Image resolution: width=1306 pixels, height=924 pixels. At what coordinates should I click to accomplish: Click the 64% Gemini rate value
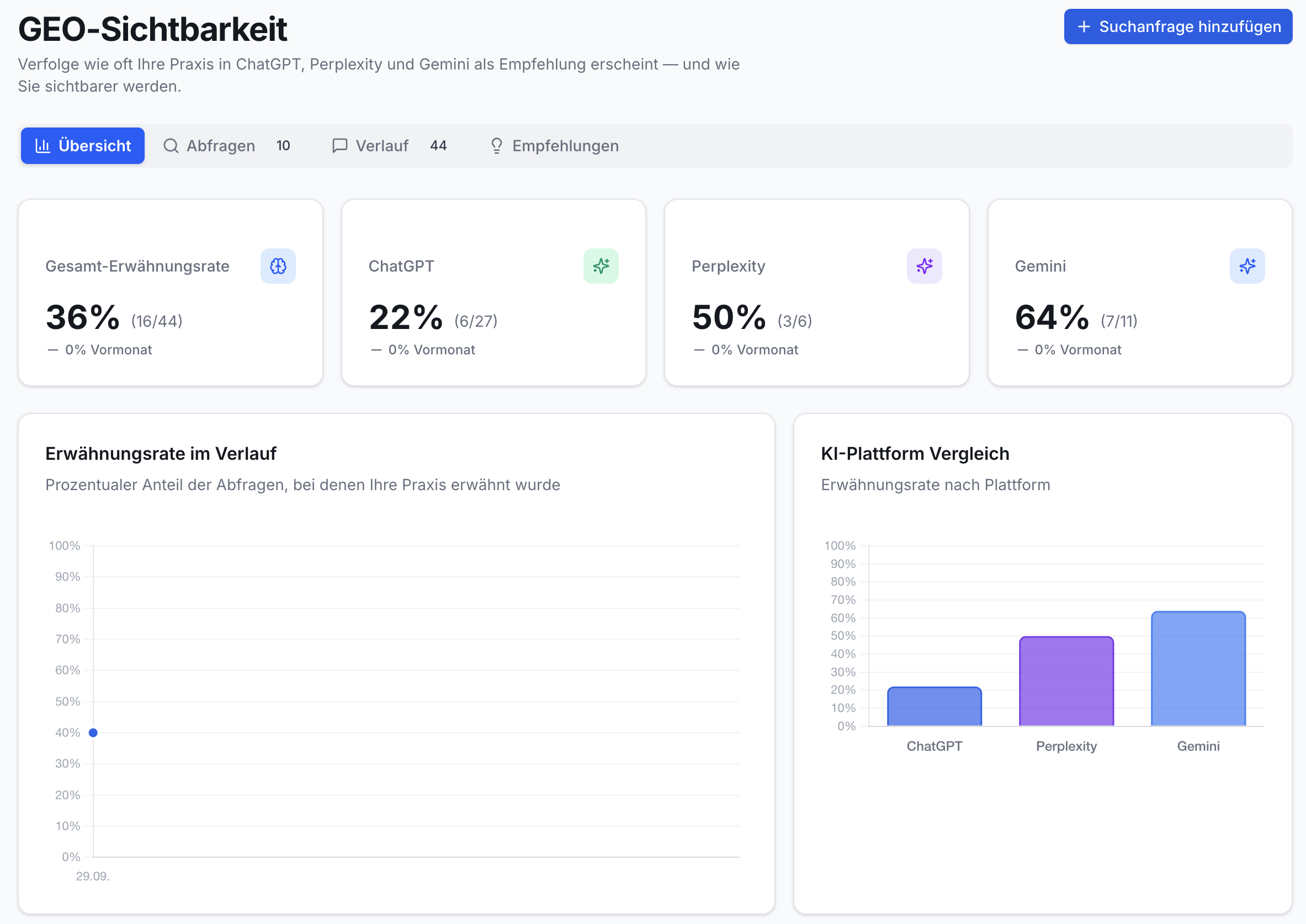[x=1052, y=317]
